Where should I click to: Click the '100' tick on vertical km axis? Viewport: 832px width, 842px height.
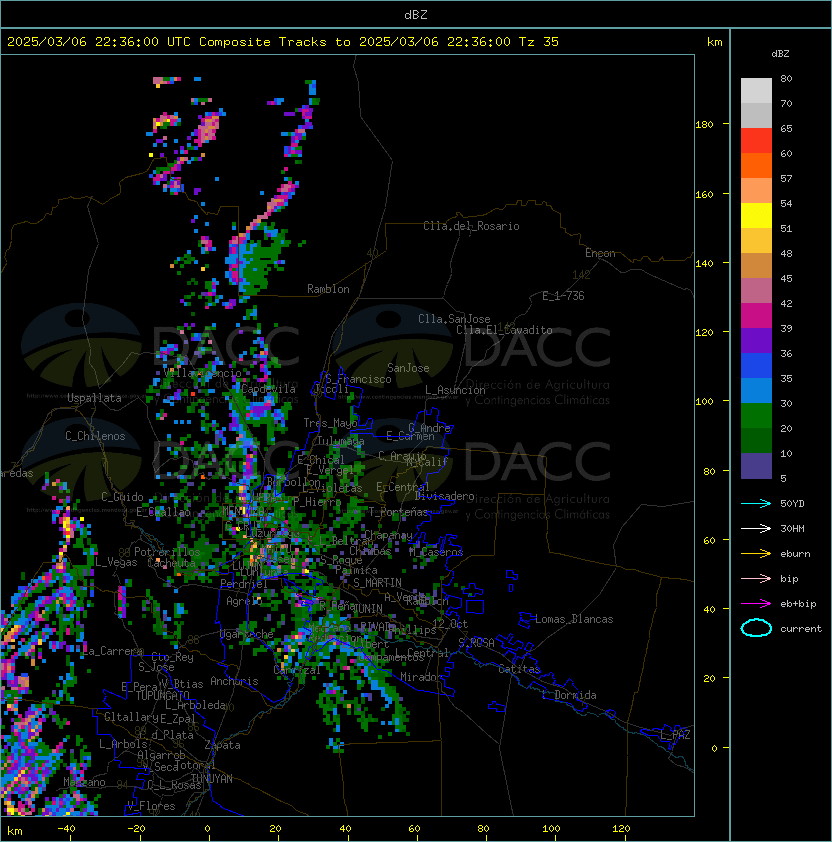(704, 402)
